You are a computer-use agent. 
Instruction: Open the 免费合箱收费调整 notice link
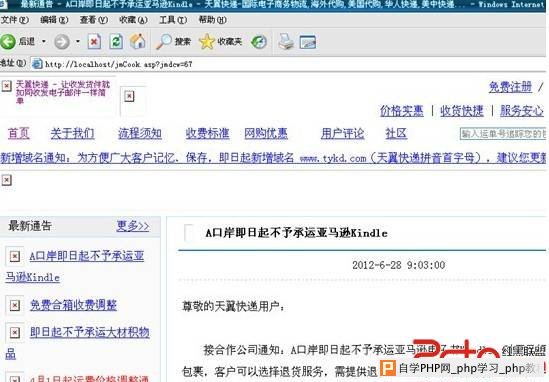tap(73, 305)
